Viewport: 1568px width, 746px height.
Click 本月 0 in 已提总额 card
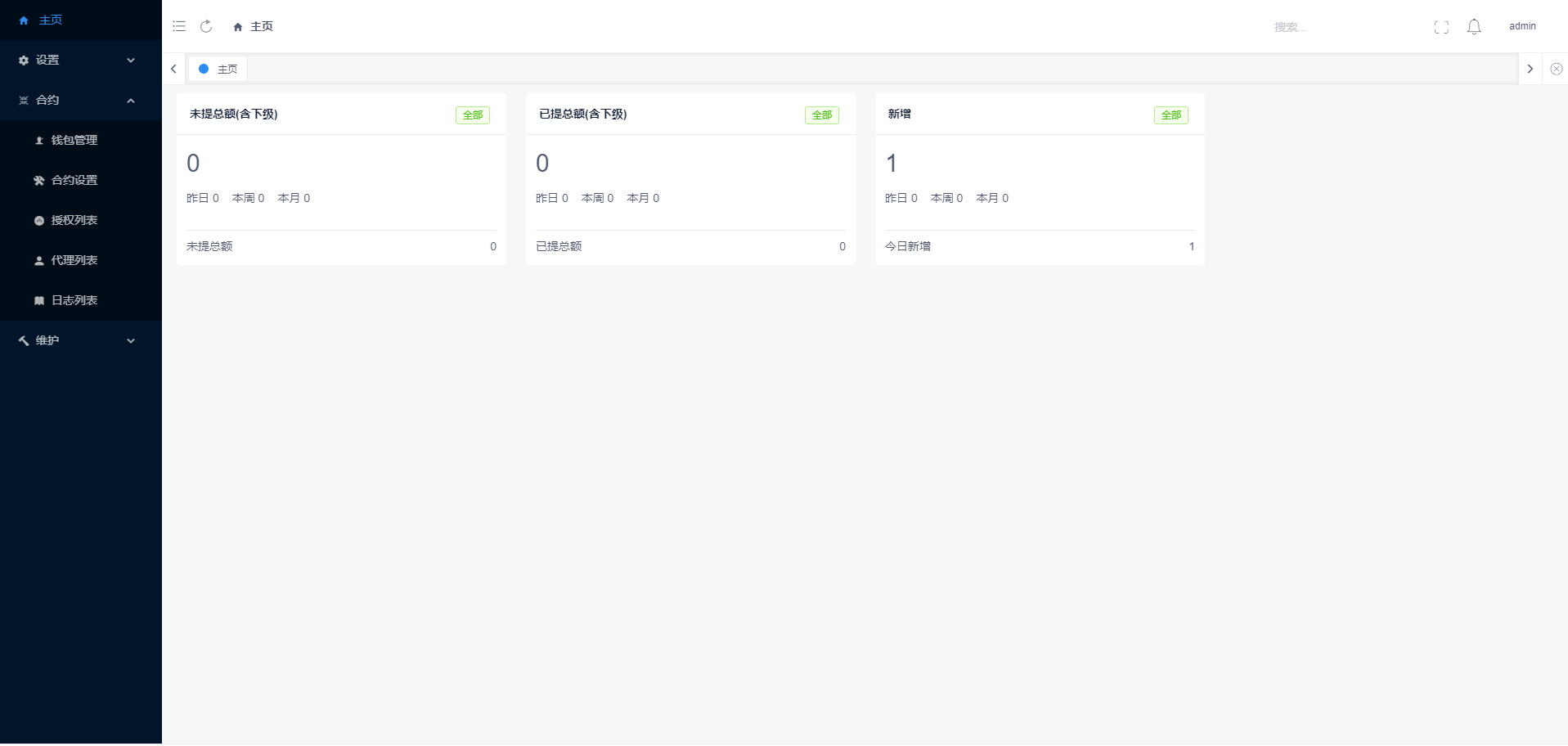click(643, 198)
